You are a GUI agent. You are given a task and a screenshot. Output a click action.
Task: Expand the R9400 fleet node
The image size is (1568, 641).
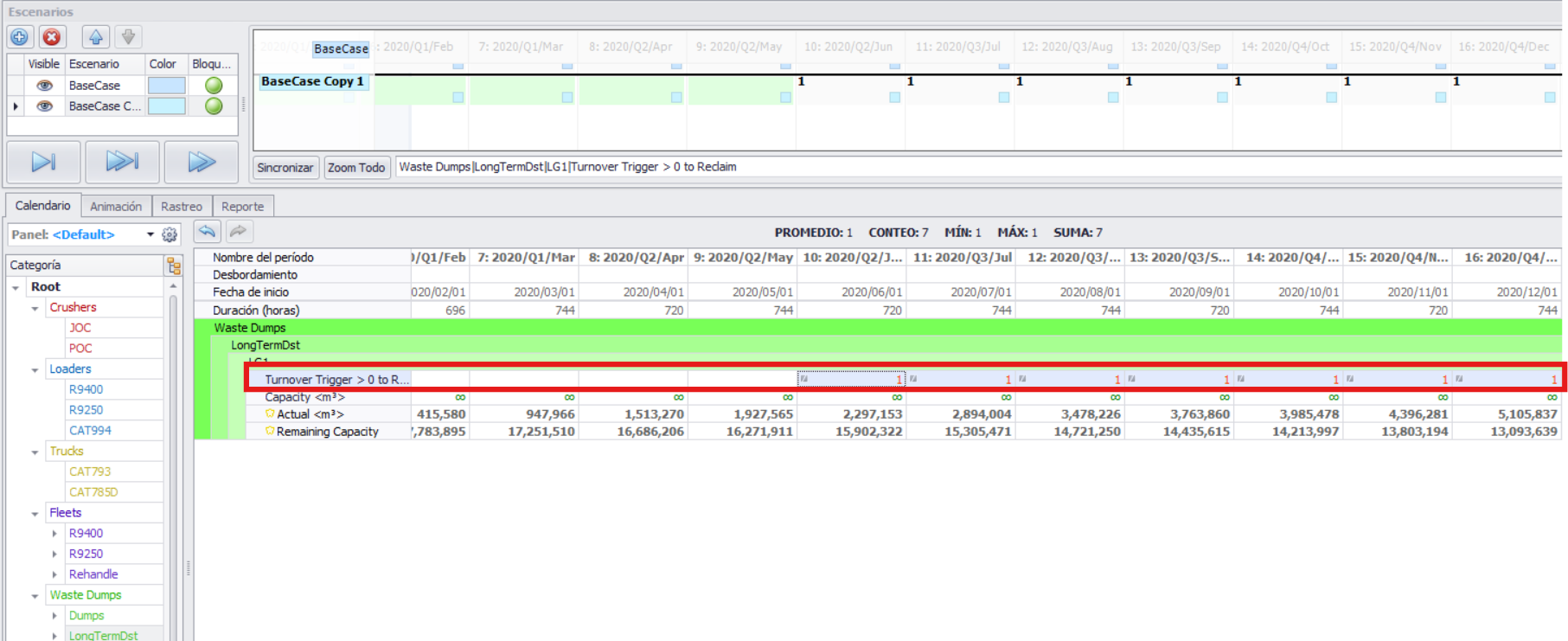click(54, 534)
